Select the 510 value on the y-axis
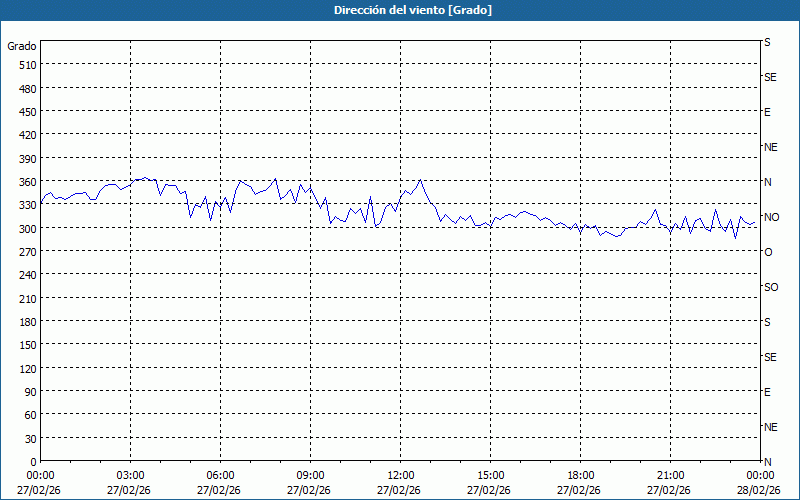The height and width of the screenshot is (500, 800). pyautogui.click(x=26, y=65)
